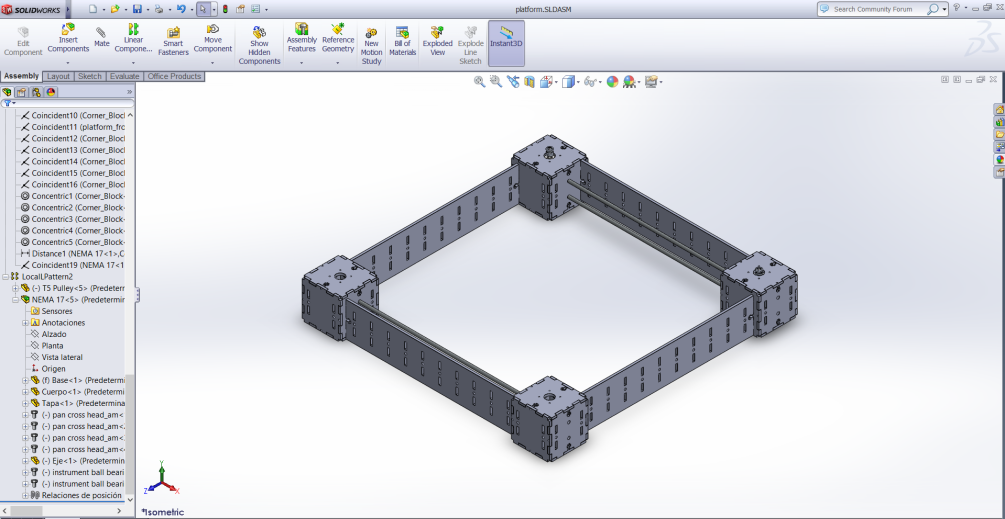Viewport: 1005px width, 519px height.
Task: Select the Assembly tab
Action: (x=21, y=76)
